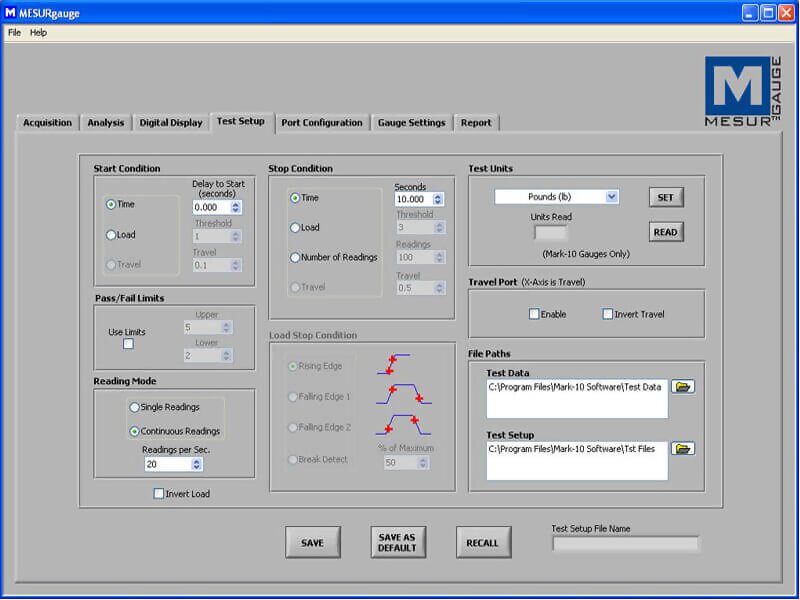
Task: Switch to the Acquisition tab
Action: [47, 123]
